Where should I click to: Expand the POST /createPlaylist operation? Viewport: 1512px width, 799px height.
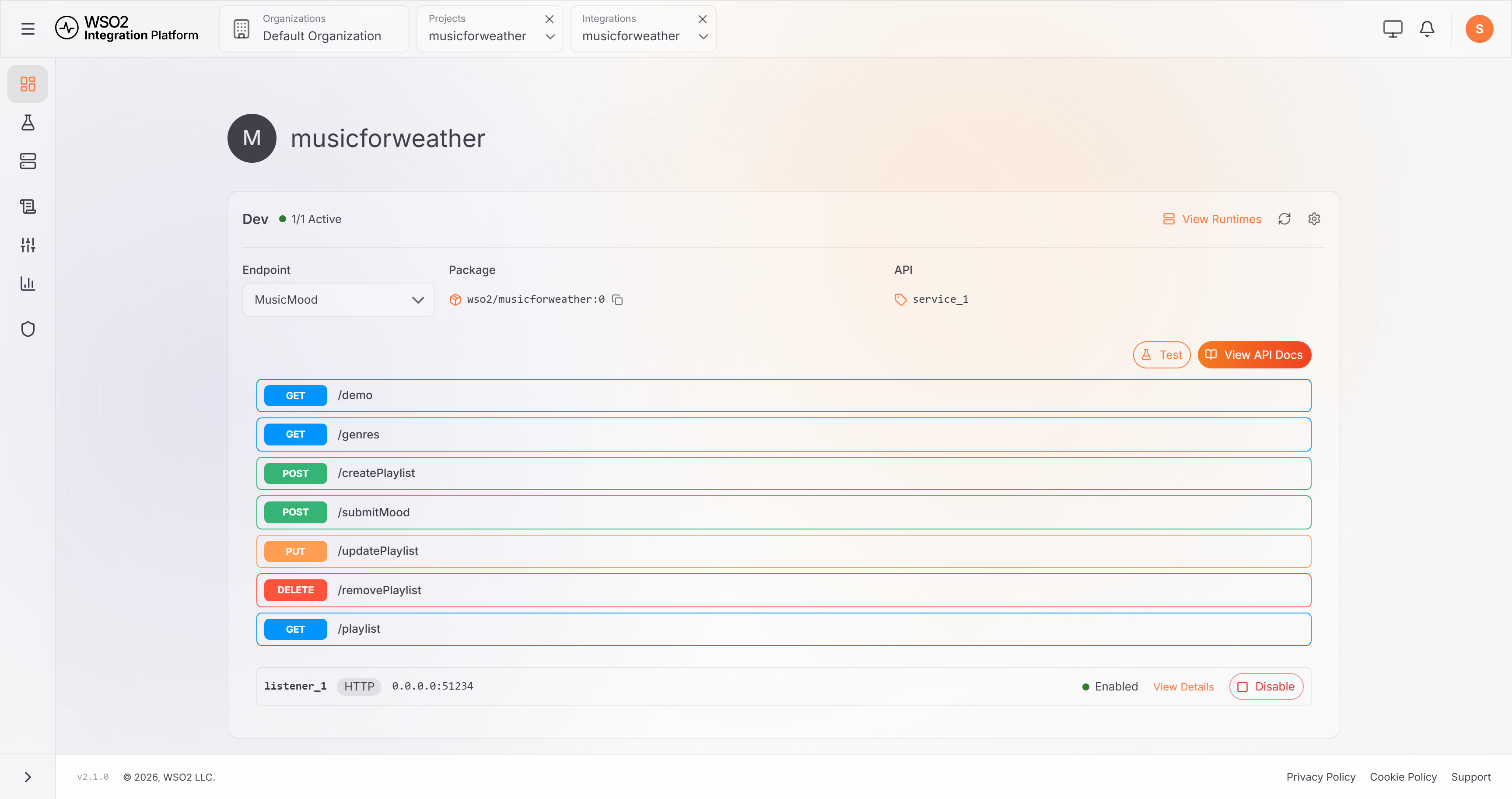pos(784,473)
